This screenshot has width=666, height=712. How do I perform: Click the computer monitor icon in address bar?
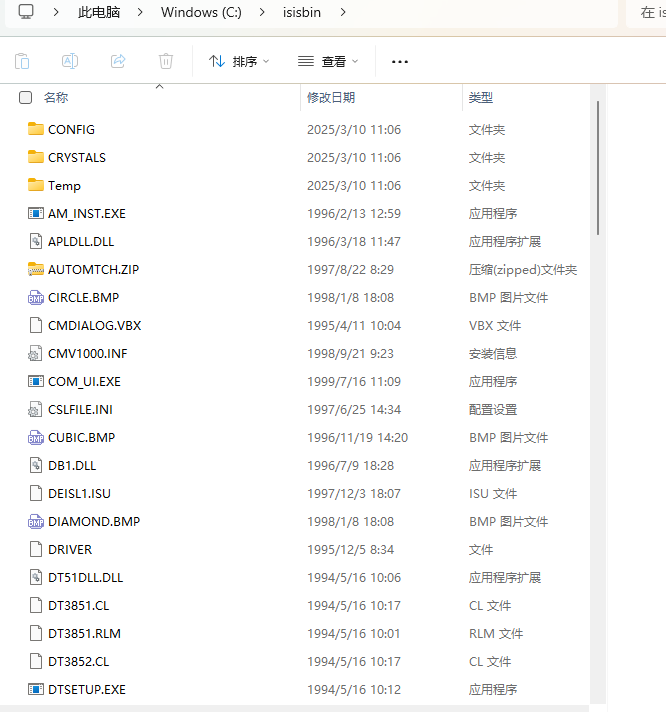click(x=26, y=12)
